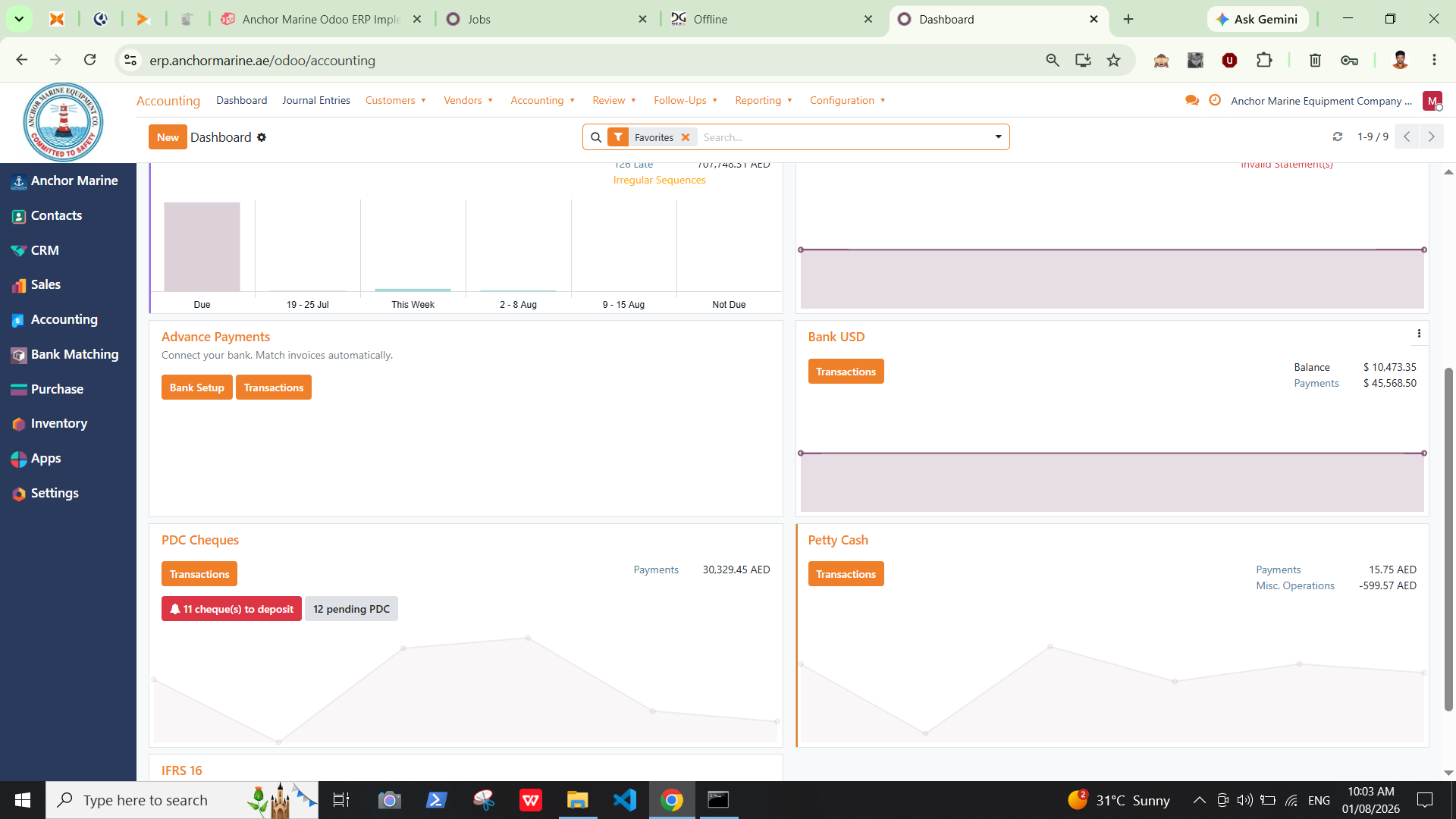
Task: Switch to Anchor Marine Odoo ERP tab
Action: point(321,19)
